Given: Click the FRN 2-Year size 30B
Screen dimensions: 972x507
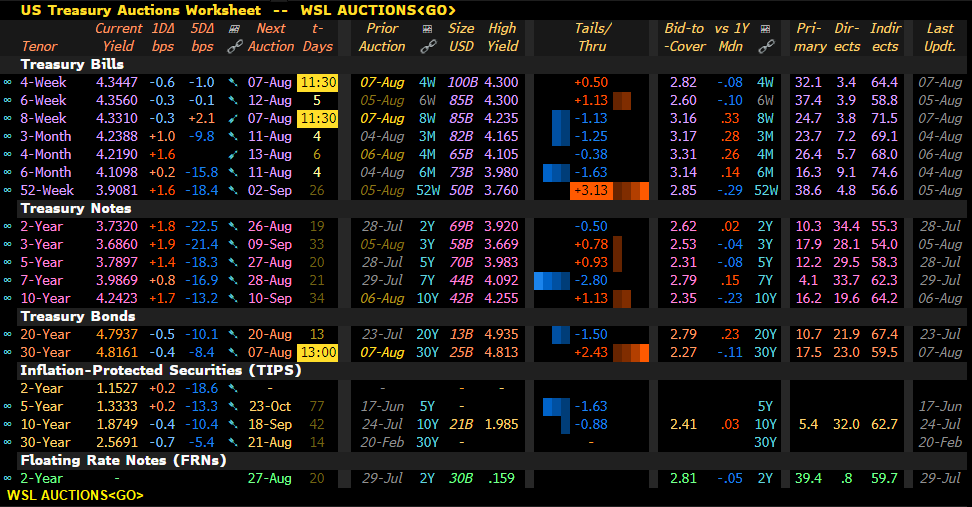Looking at the screenshot, I should (x=461, y=478).
